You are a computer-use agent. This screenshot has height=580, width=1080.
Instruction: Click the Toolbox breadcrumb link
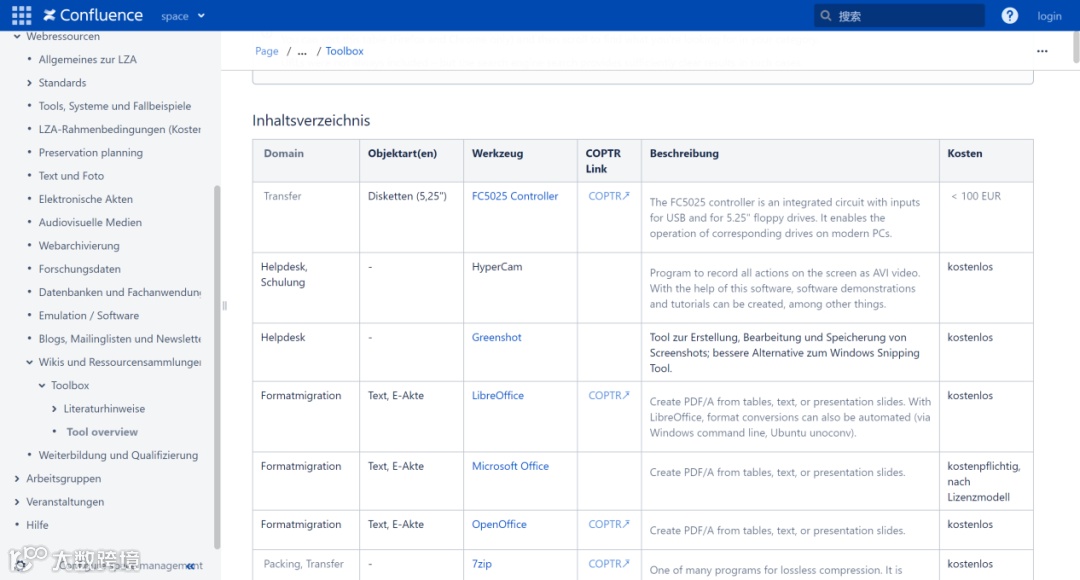coord(344,51)
